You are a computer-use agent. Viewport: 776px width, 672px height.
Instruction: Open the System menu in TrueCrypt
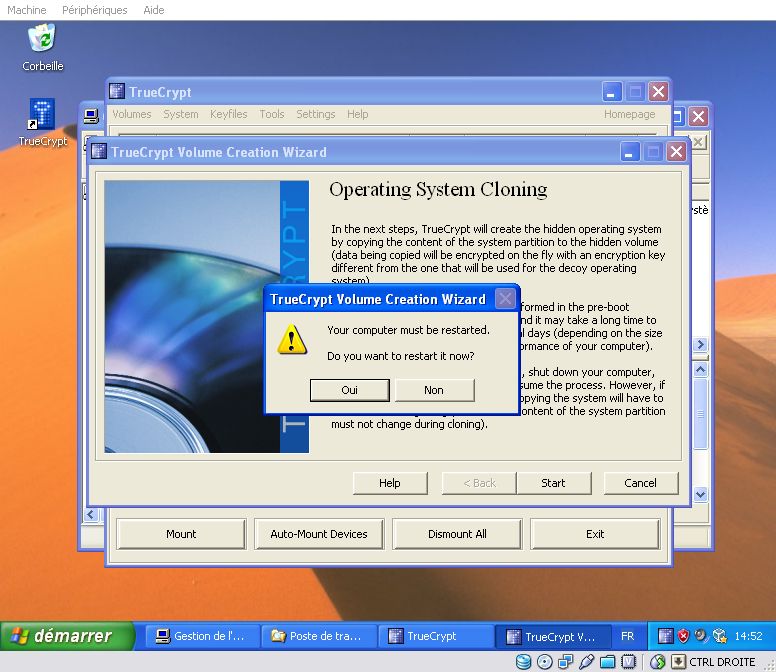coord(181,114)
